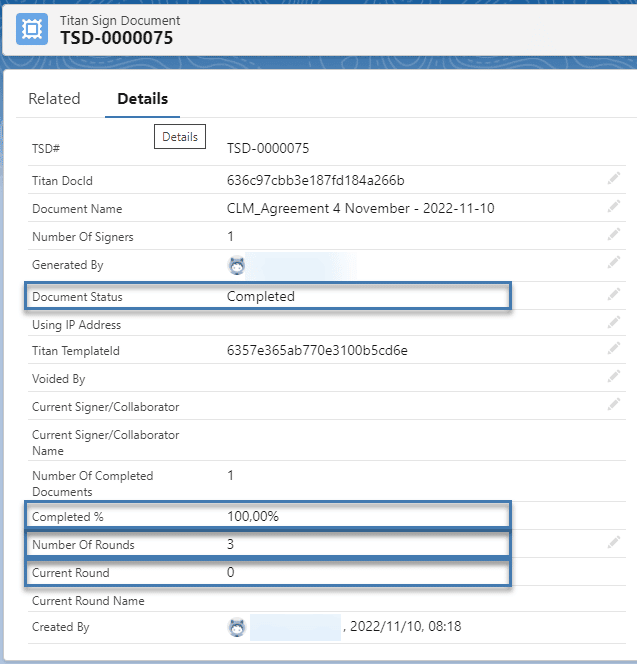Click the Number Of Completed Documents value
Viewport: 637px width, 664px height.
pos(230,476)
